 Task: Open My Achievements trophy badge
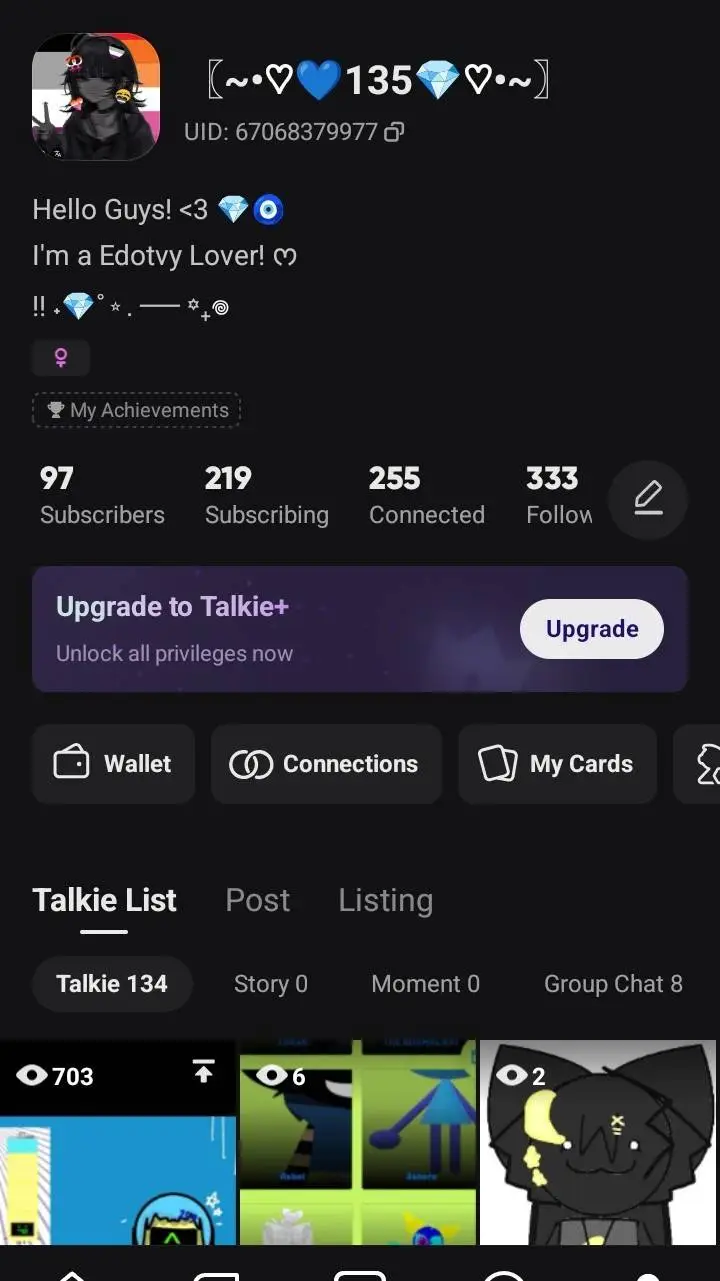tap(137, 410)
